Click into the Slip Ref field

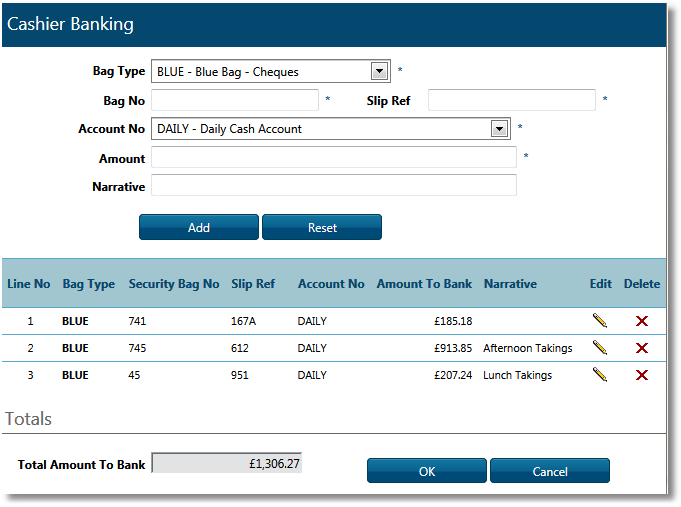[x=512, y=100]
